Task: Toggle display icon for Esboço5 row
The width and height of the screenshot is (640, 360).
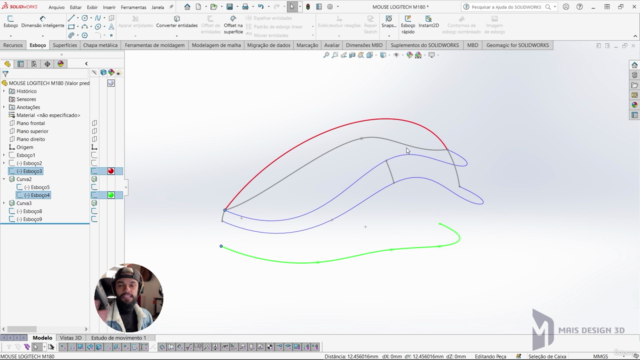Action: coord(94,187)
